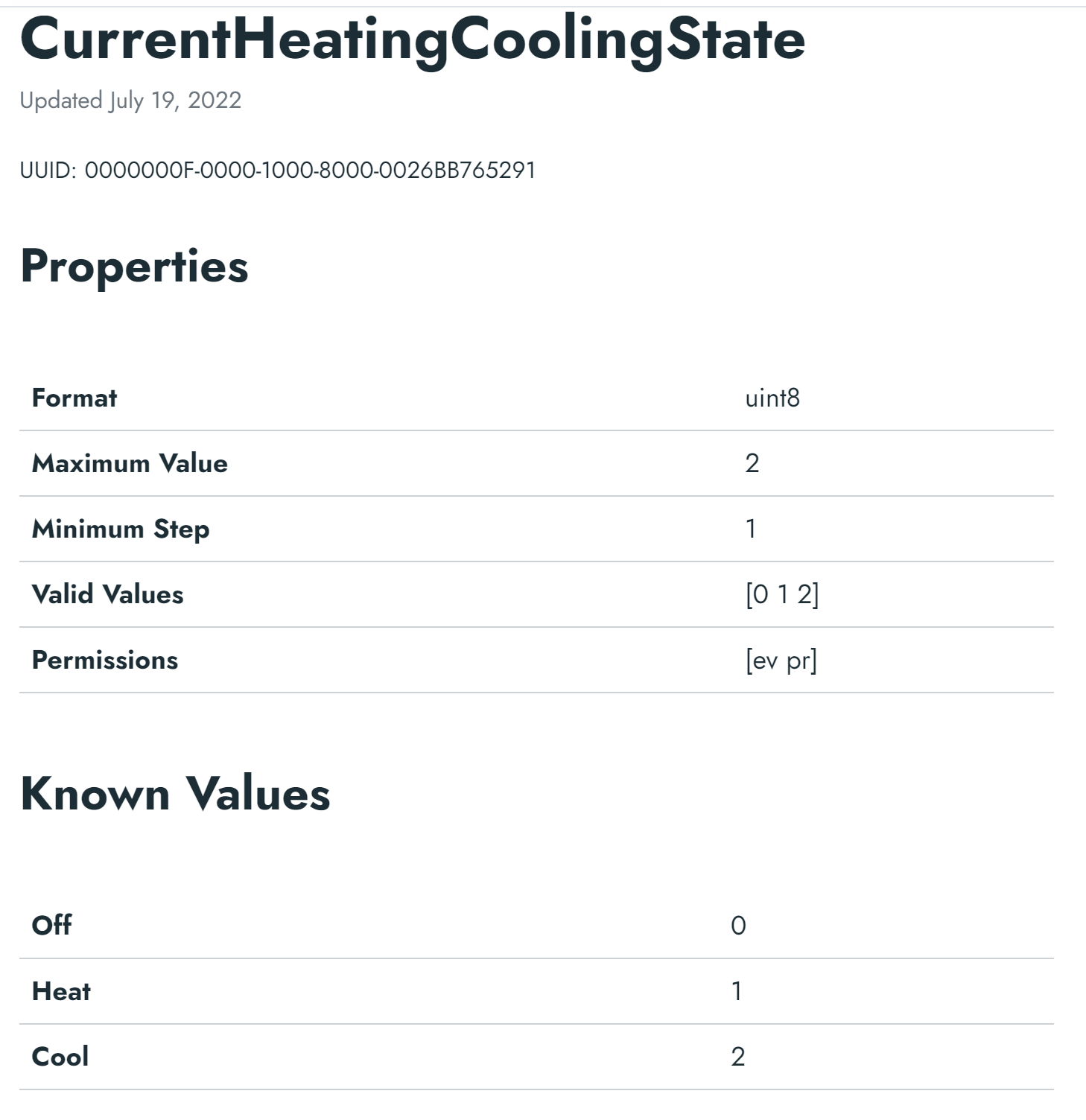Click the value 2 beside Maximum Value
Image resolution: width=1086 pixels, height=1120 pixels.
(752, 464)
